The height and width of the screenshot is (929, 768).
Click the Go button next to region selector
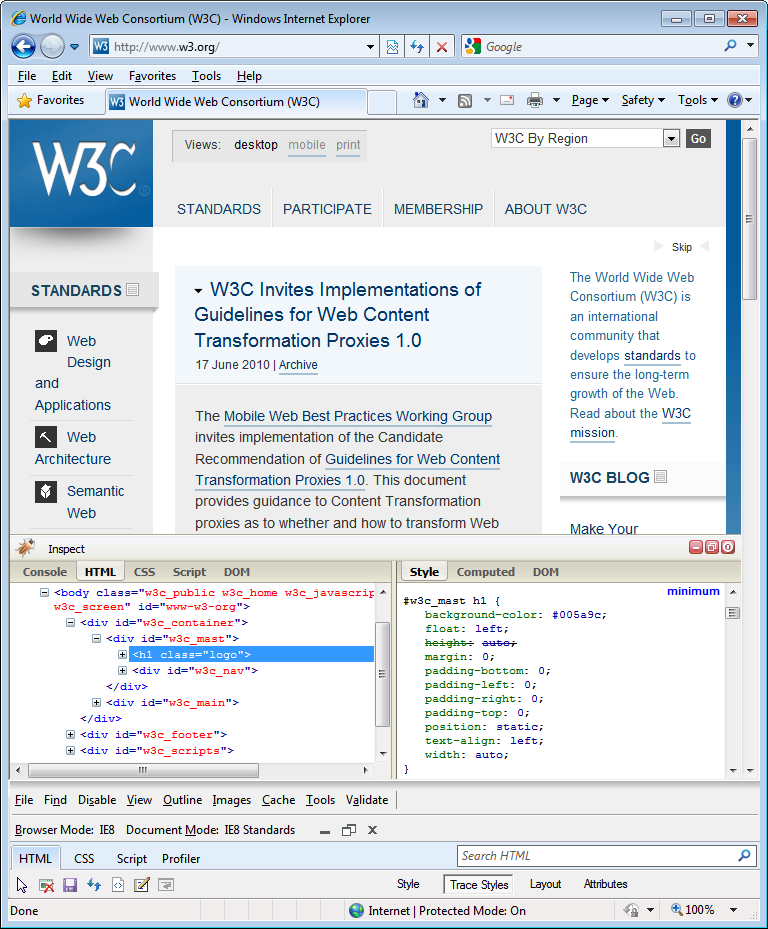click(x=698, y=139)
